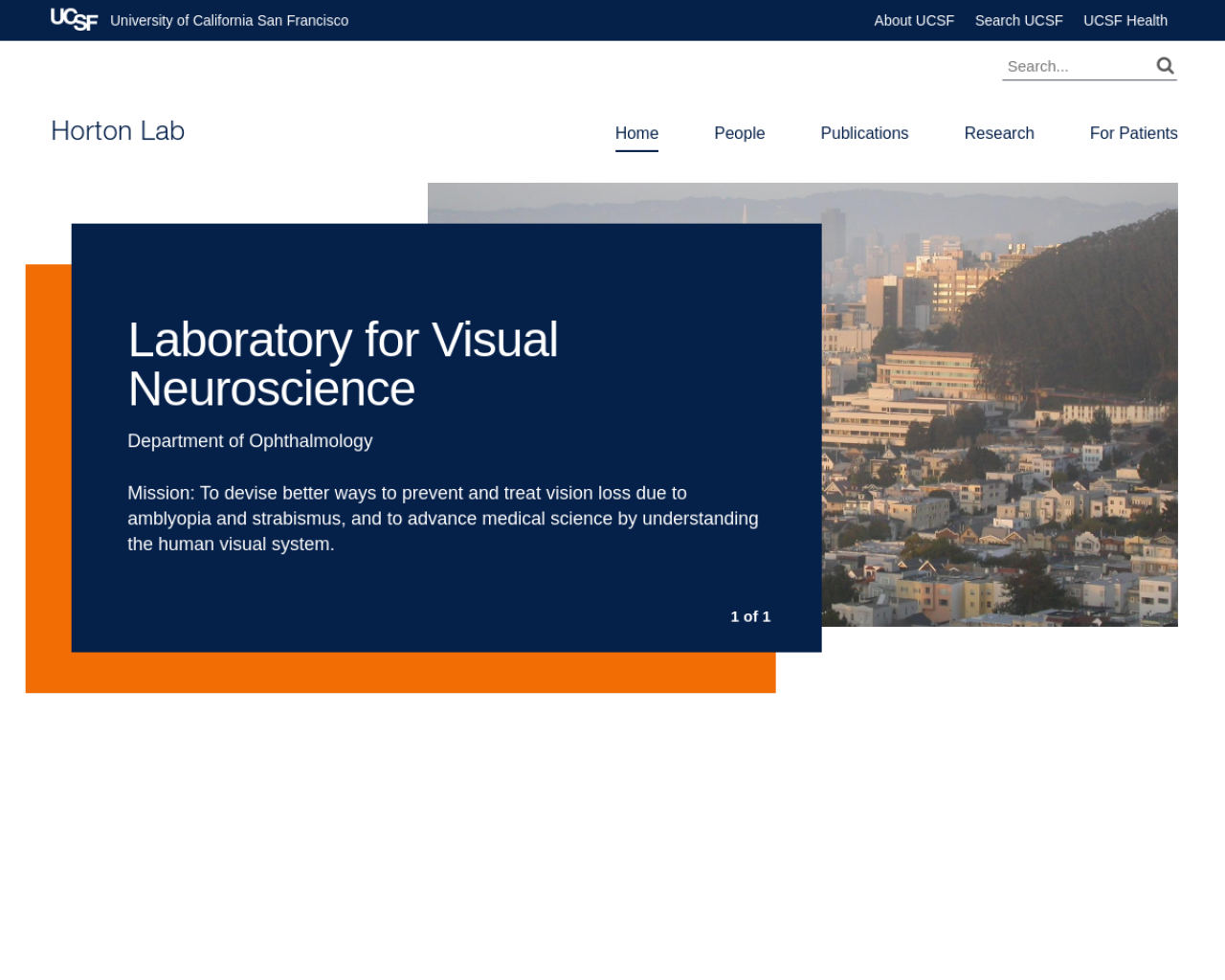Open the Search UCSF link
Viewport: 1225px width, 980px height.
(1018, 20)
